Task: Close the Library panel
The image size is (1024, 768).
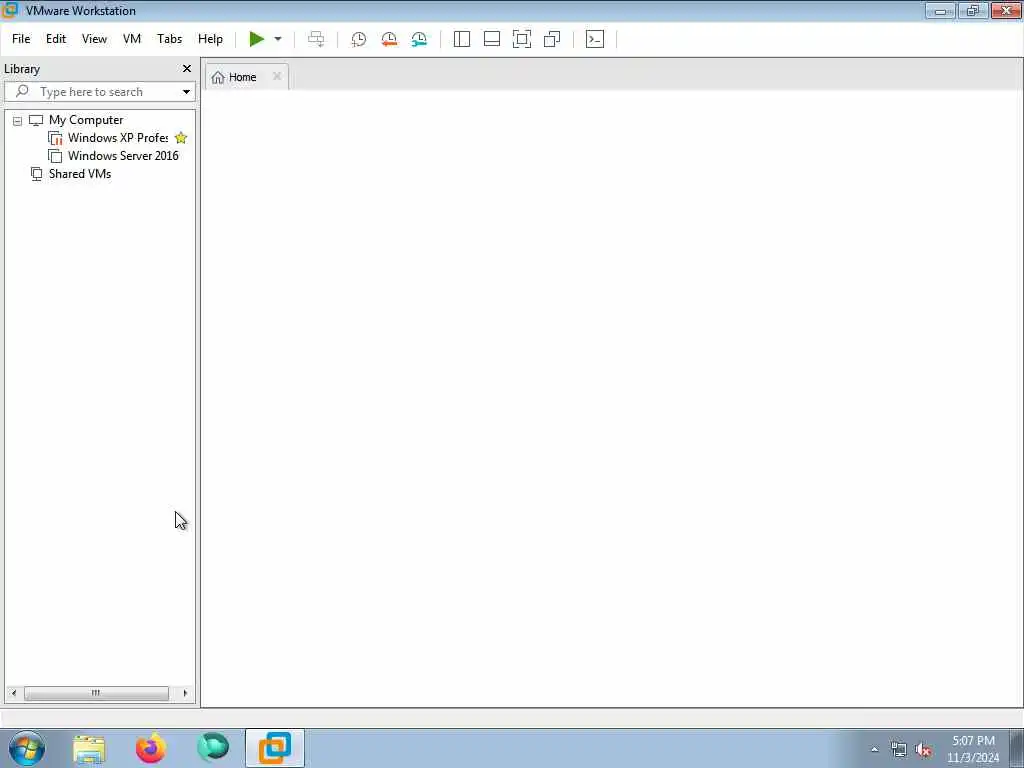Action: click(187, 69)
